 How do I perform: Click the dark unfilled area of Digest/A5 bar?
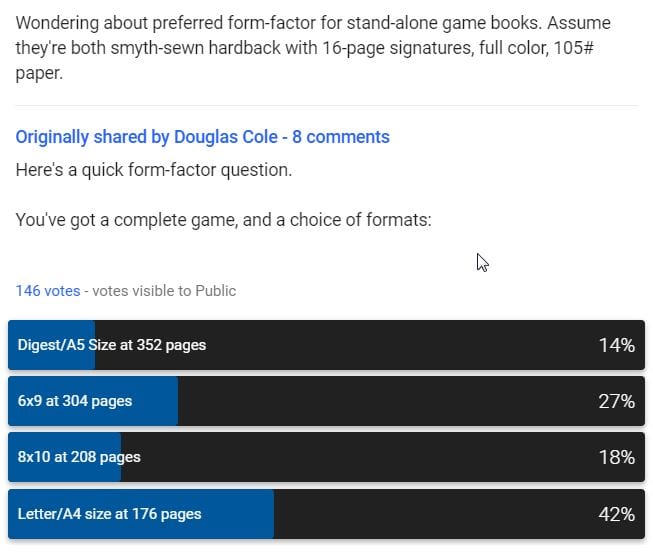[370, 345]
